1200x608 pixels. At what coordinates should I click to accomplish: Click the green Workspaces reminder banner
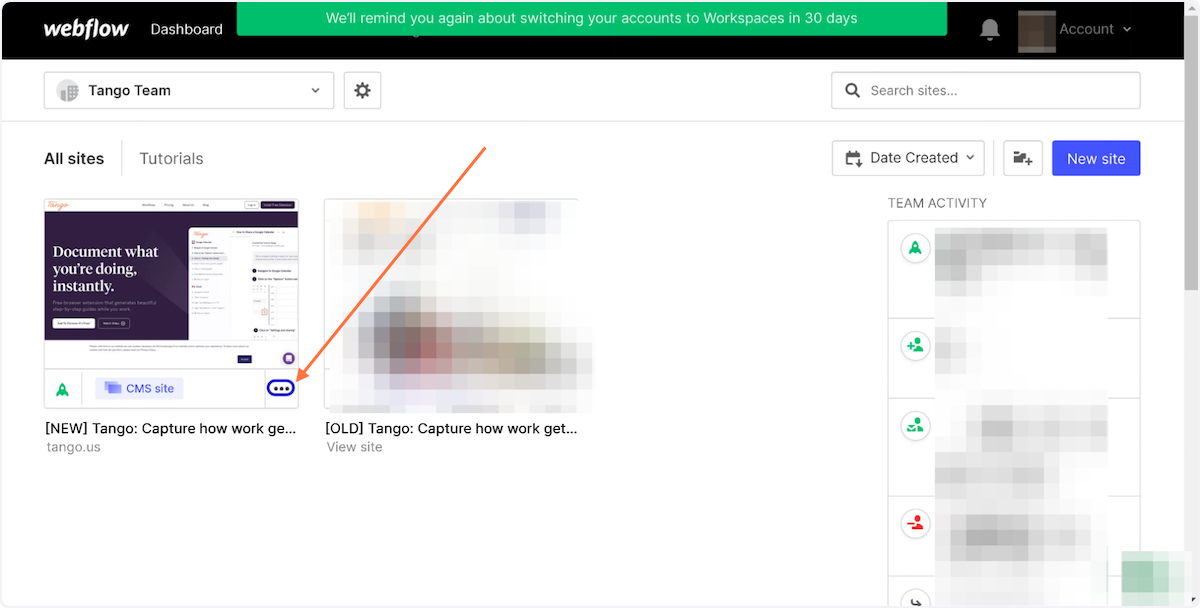pos(592,18)
